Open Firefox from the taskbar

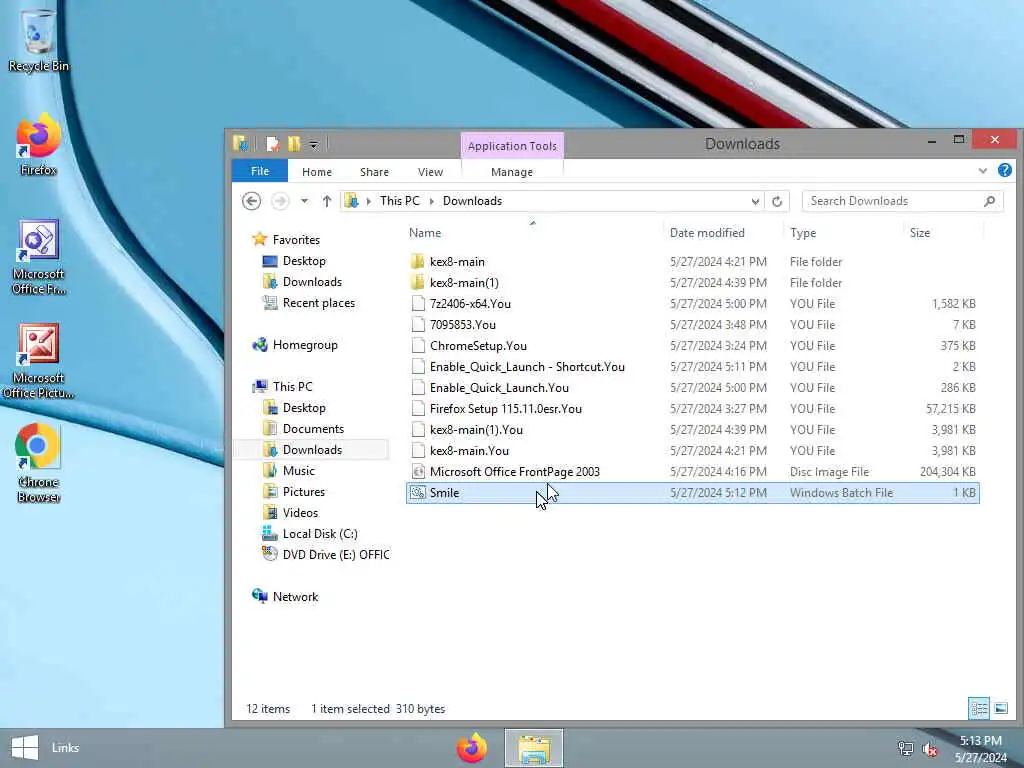(x=472, y=748)
